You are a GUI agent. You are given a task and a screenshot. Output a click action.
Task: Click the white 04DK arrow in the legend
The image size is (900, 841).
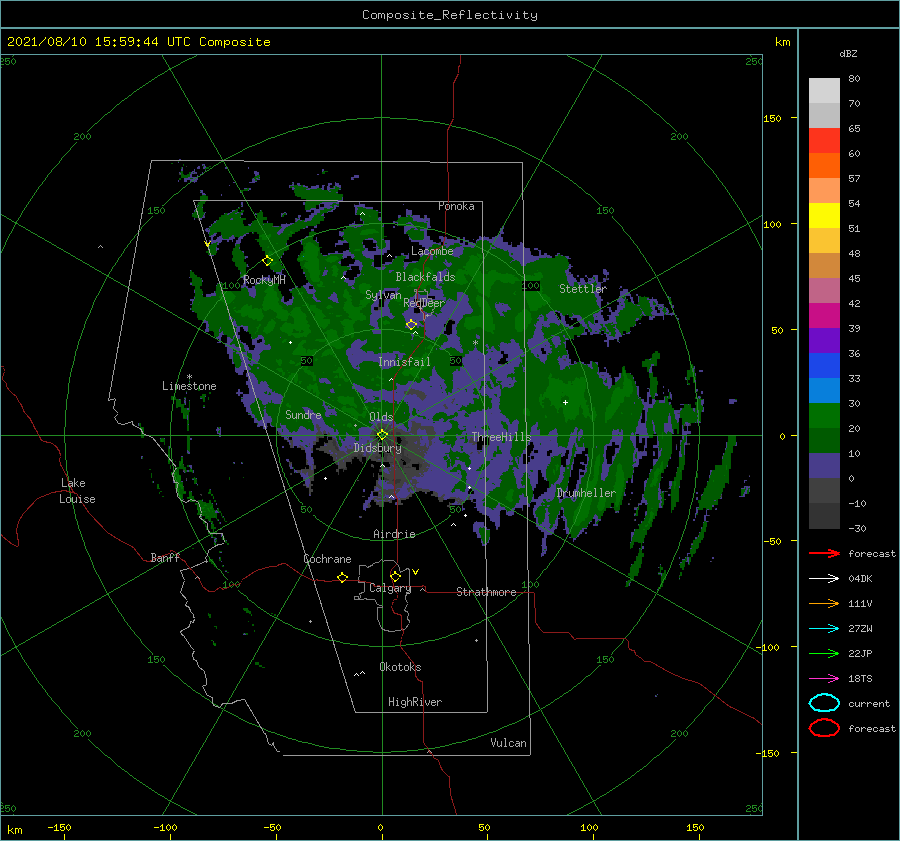(824, 578)
